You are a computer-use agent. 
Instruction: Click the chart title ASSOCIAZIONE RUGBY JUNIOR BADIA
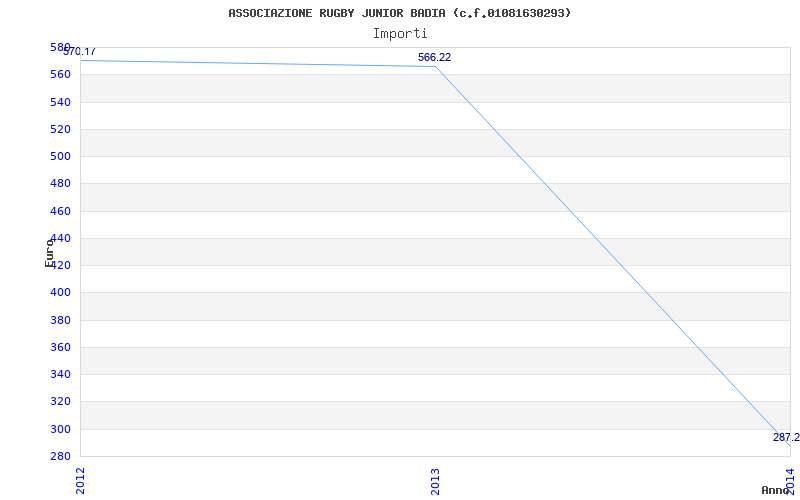point(399,13)
